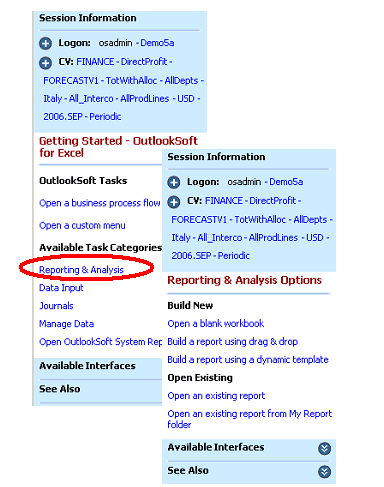384x487 pixels.
Task: Choose Build a report using drag & drop
Action: (x=232, y=341)
